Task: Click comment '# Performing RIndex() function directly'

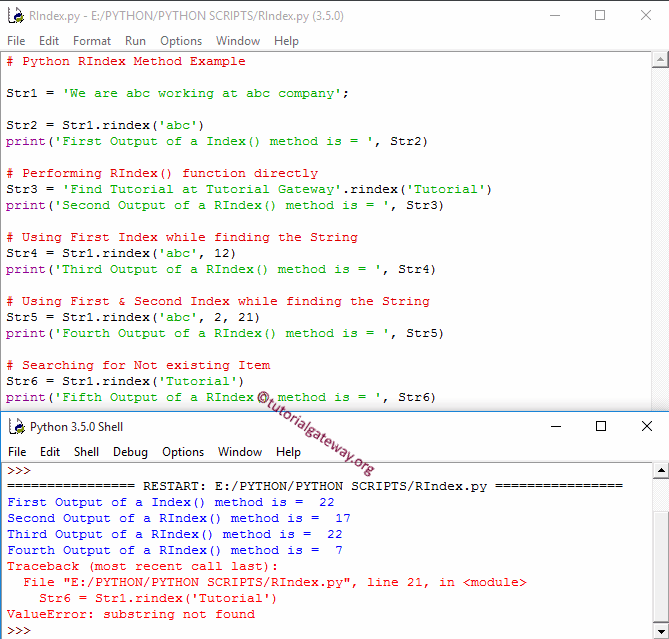Action: (162, 173)
